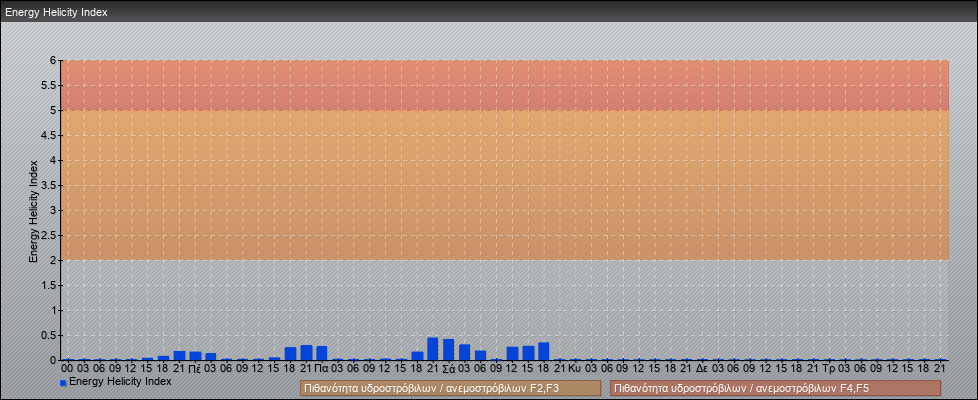Select the Πα day label on the time axis
The image size is (978, 400).
[x=321, y=368]
